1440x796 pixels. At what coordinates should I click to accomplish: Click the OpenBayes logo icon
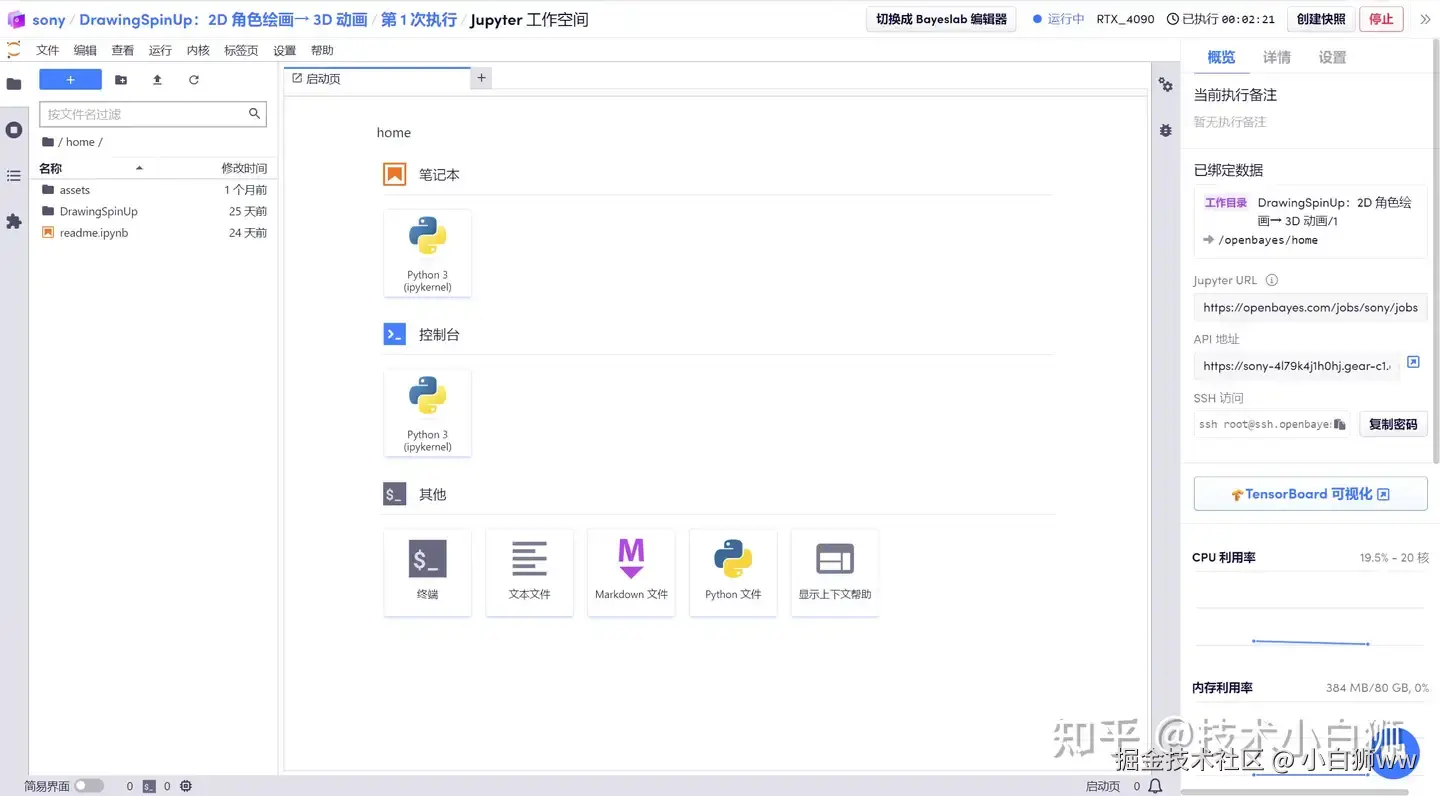point(15,19)
